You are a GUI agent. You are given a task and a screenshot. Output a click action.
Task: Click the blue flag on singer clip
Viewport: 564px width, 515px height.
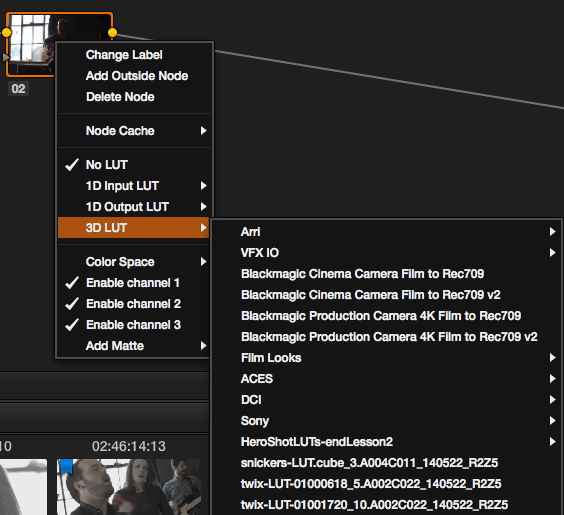[x=67, y=466]
